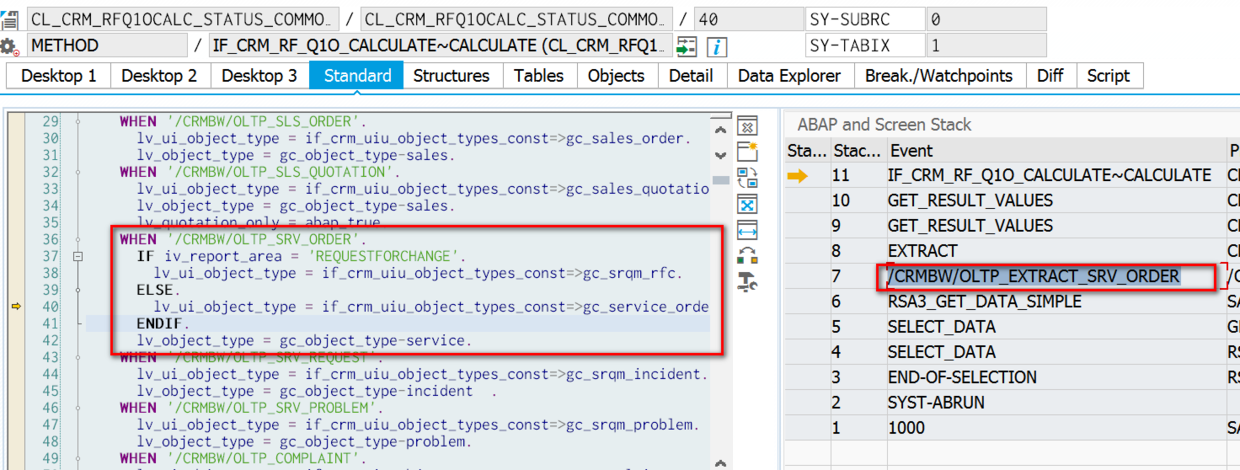Click the new tool icon with star
Screen dimensions: 1240x470
pyautogui.click(x=747, y=152)
